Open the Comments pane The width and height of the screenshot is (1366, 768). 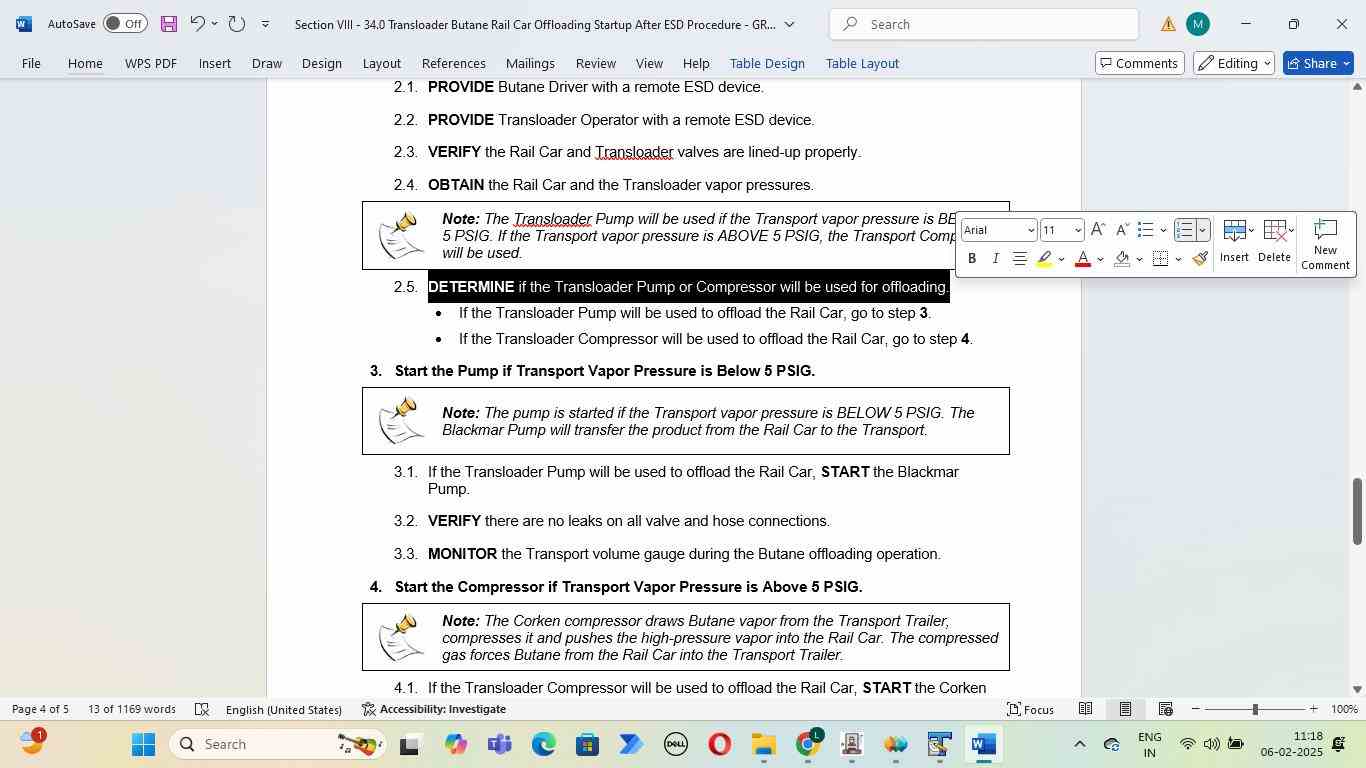[1138, 63]
